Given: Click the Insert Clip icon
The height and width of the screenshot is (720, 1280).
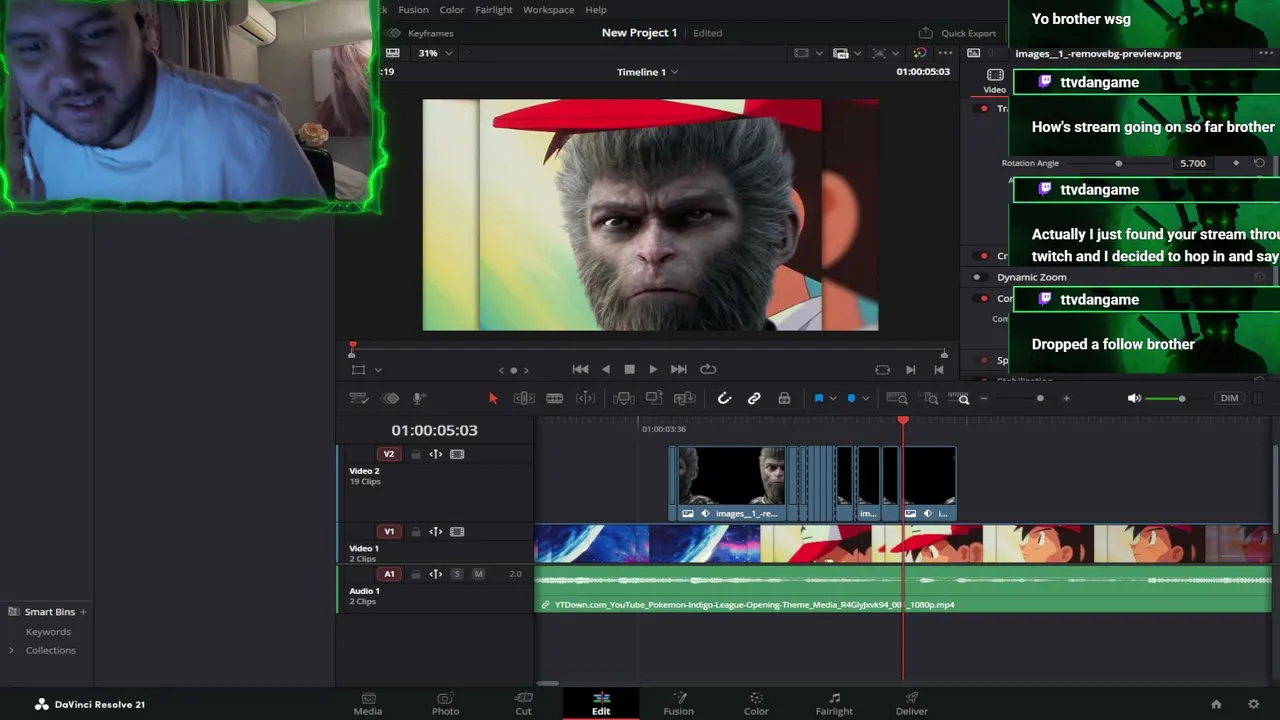Looking at the screenshot, I should 623,398.
